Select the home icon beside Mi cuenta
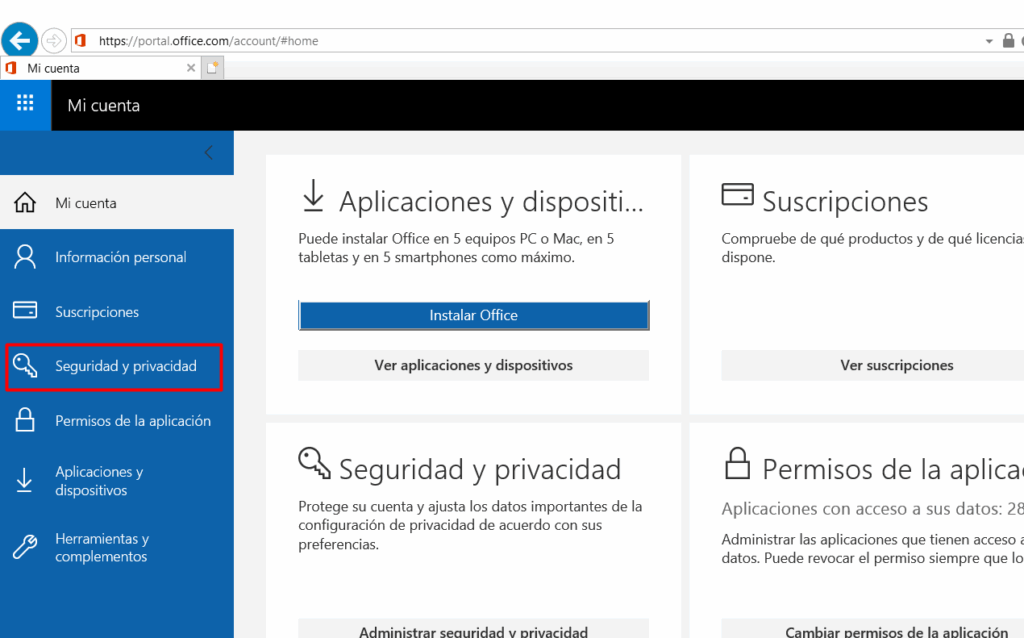 pyautogui.click(x=26, y=201)
